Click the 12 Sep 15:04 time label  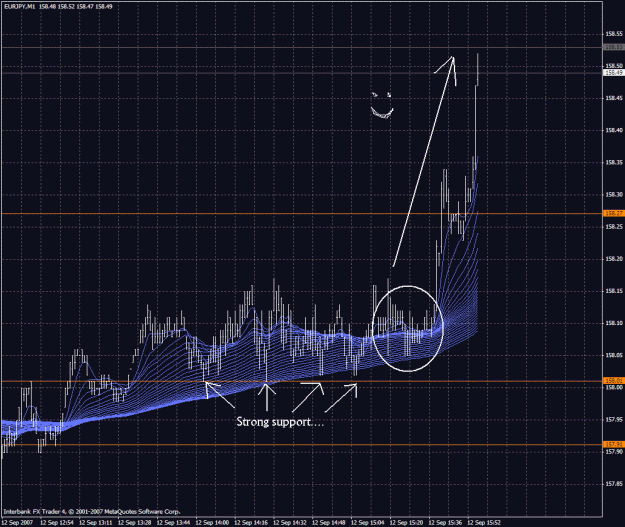pos(368,522)
